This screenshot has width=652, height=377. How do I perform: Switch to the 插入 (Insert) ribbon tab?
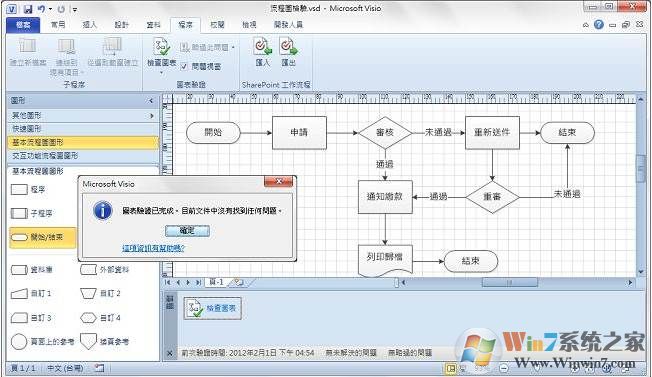(89, 25)
